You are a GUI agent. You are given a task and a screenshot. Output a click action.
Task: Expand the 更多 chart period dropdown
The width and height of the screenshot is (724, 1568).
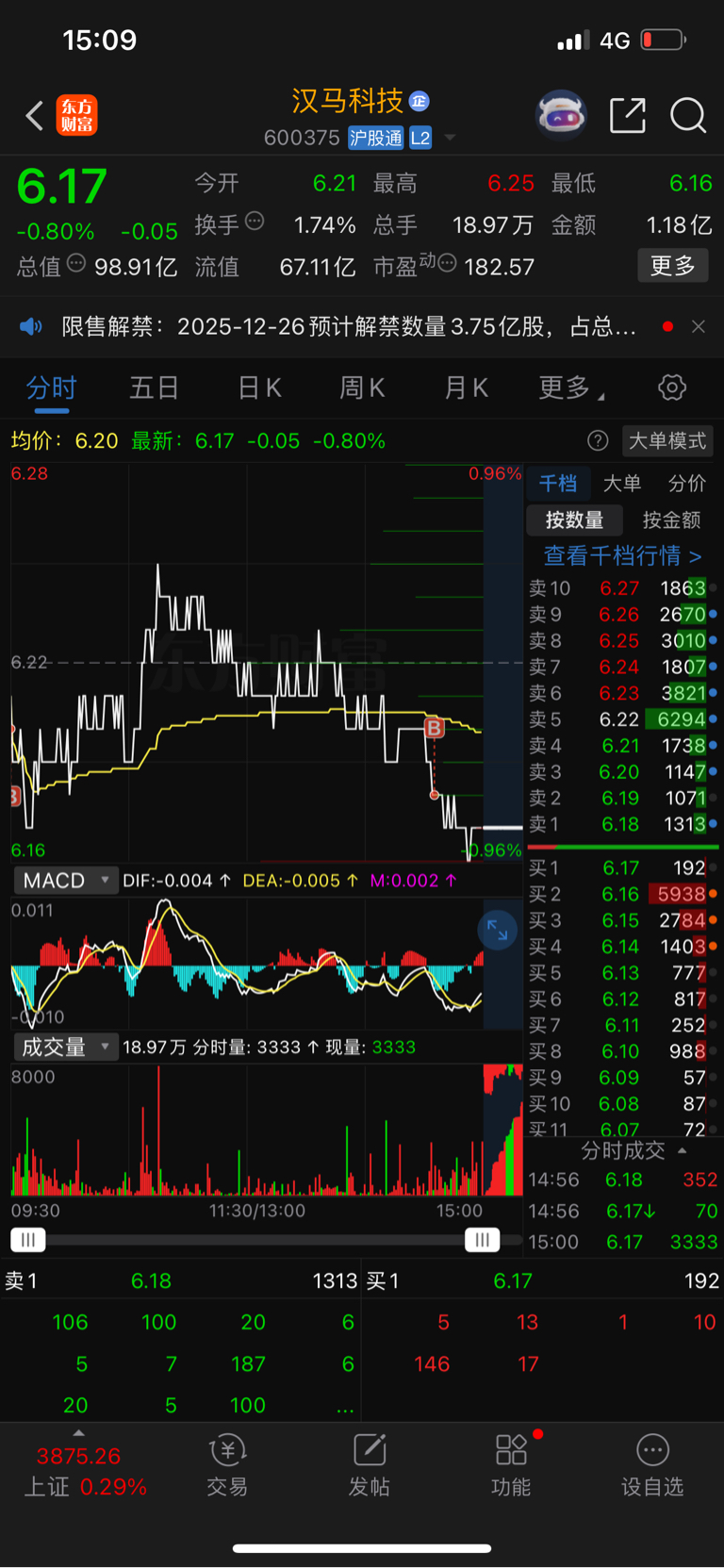point(571,388)
